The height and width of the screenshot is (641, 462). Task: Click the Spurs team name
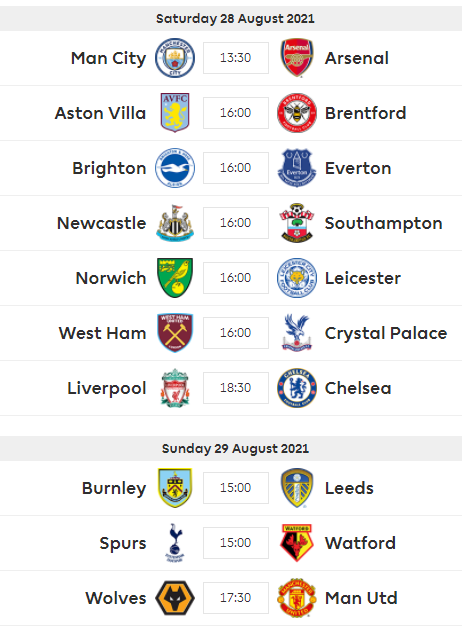(x=123, y=544)
